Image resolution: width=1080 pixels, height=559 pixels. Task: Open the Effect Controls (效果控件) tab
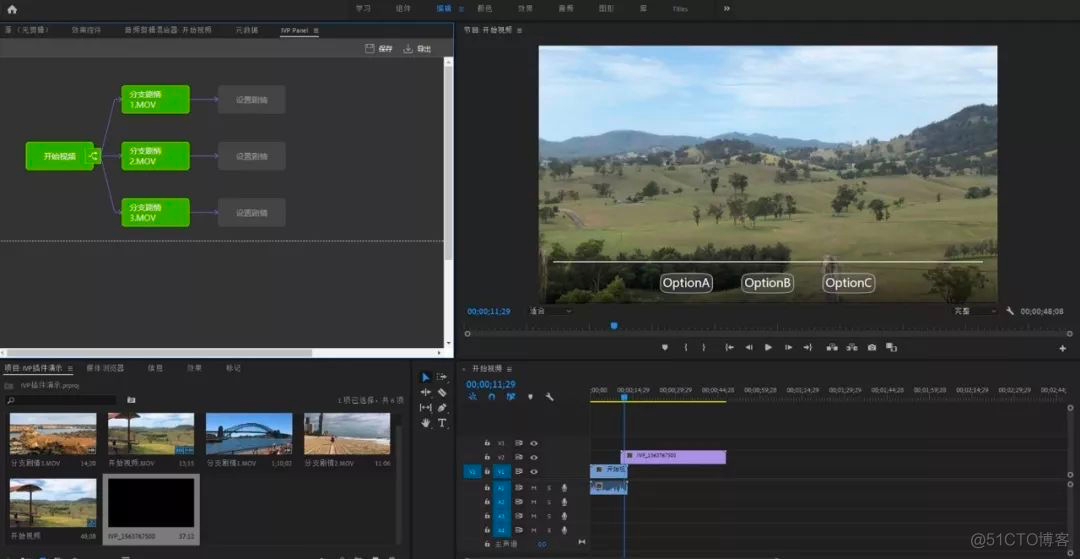click(x=86, y=31)
